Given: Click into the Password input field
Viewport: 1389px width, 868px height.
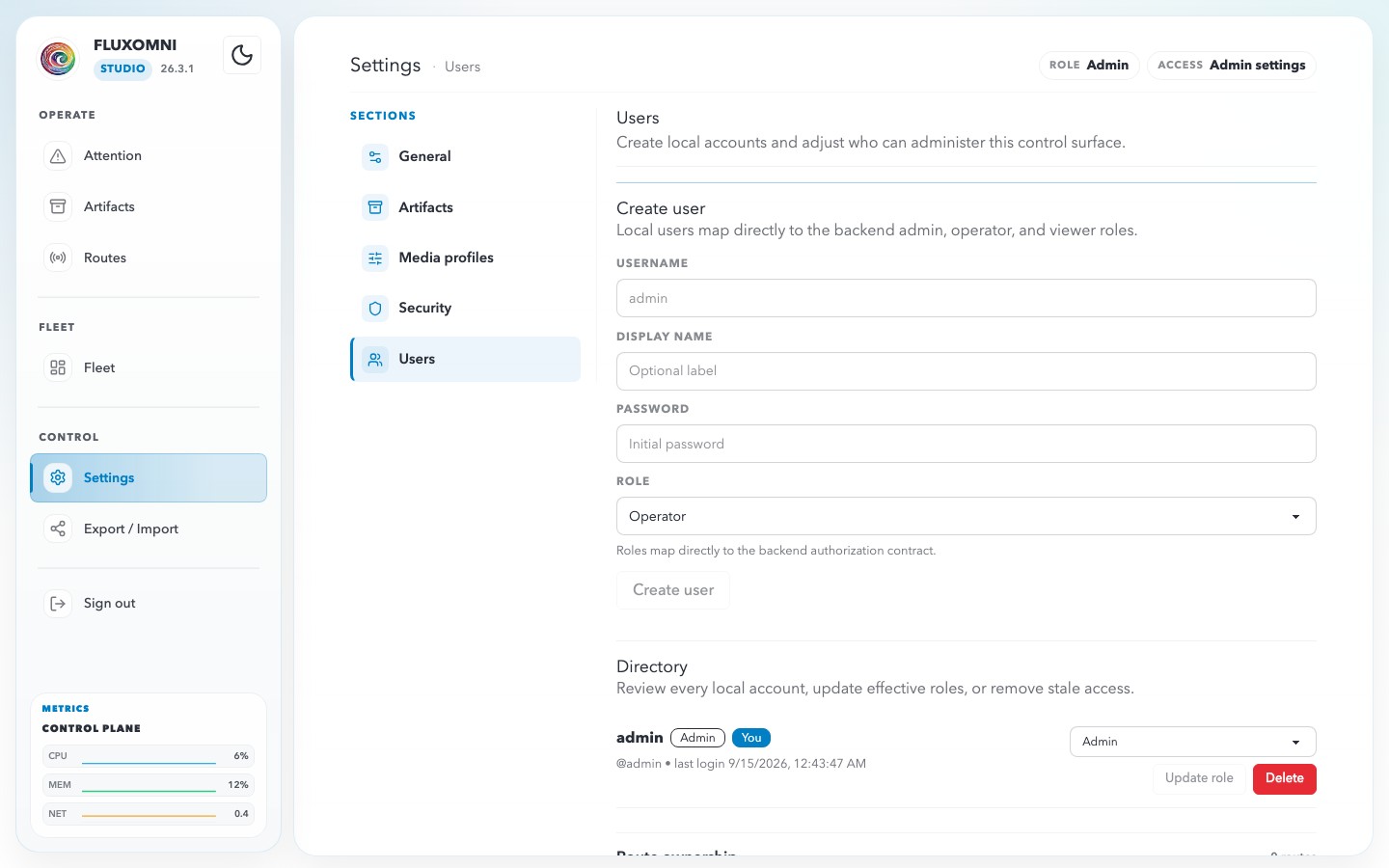Looking at the screenshot, I should [967, 444].
